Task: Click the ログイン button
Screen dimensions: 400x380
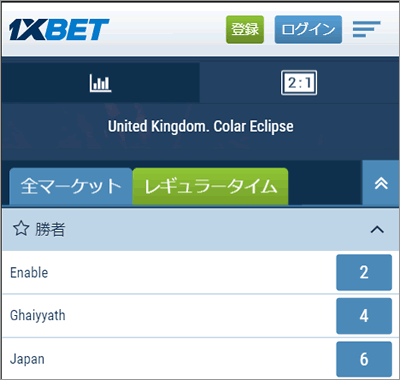Action: [308, 29]
